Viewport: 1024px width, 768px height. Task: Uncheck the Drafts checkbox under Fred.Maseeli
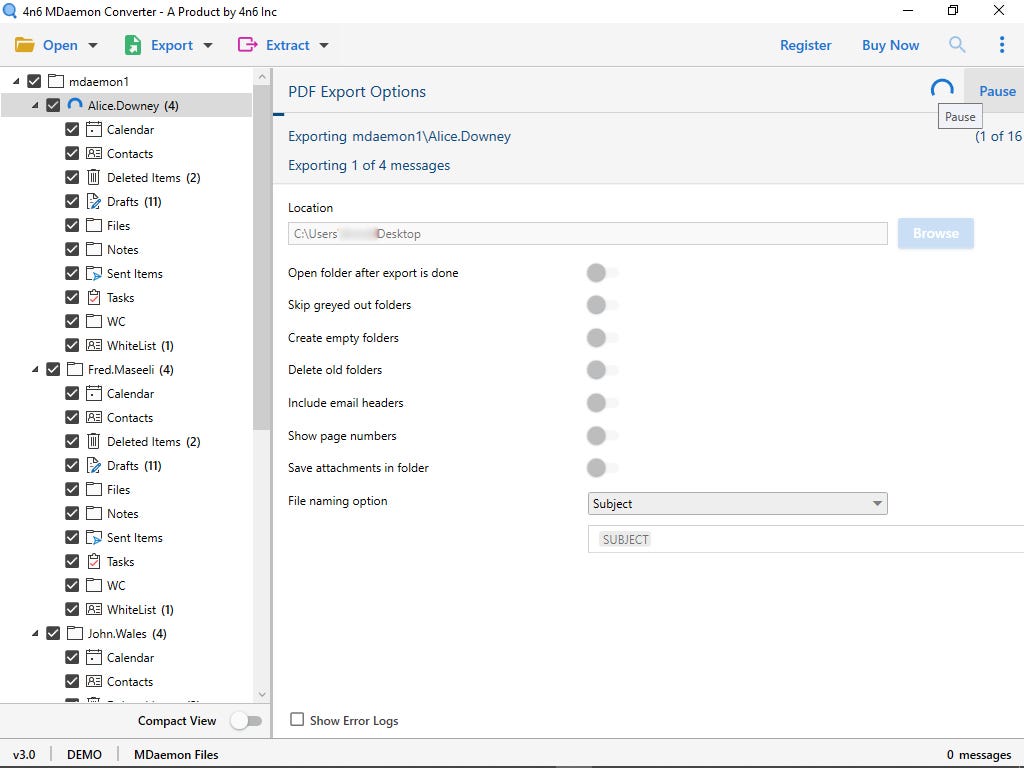point(72,465)
